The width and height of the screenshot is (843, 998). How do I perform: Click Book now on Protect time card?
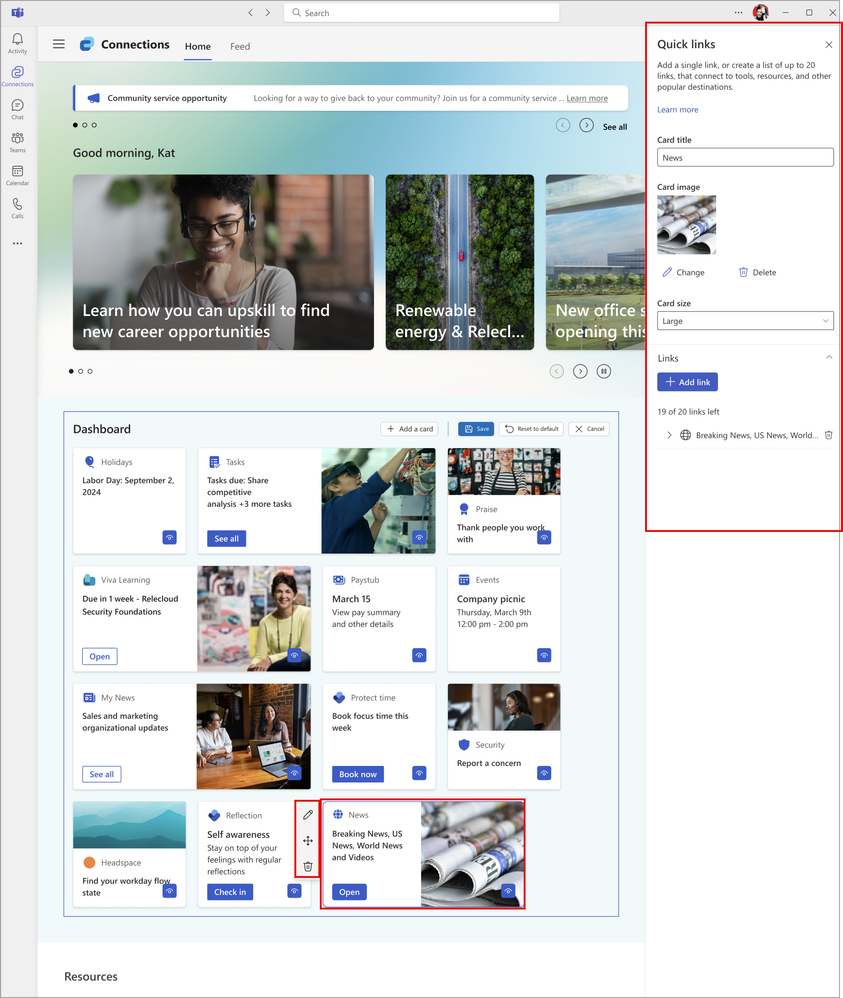357,774
